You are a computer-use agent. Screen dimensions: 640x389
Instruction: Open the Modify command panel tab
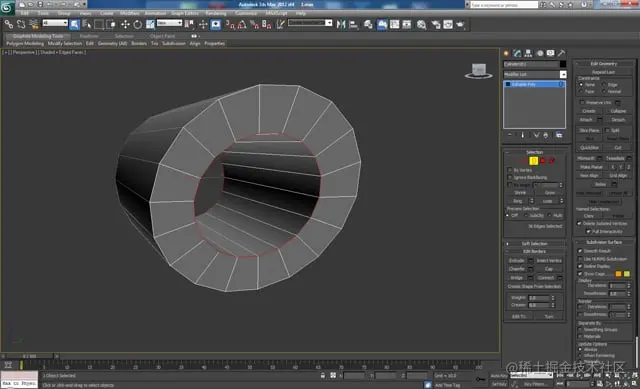[518, 53]
